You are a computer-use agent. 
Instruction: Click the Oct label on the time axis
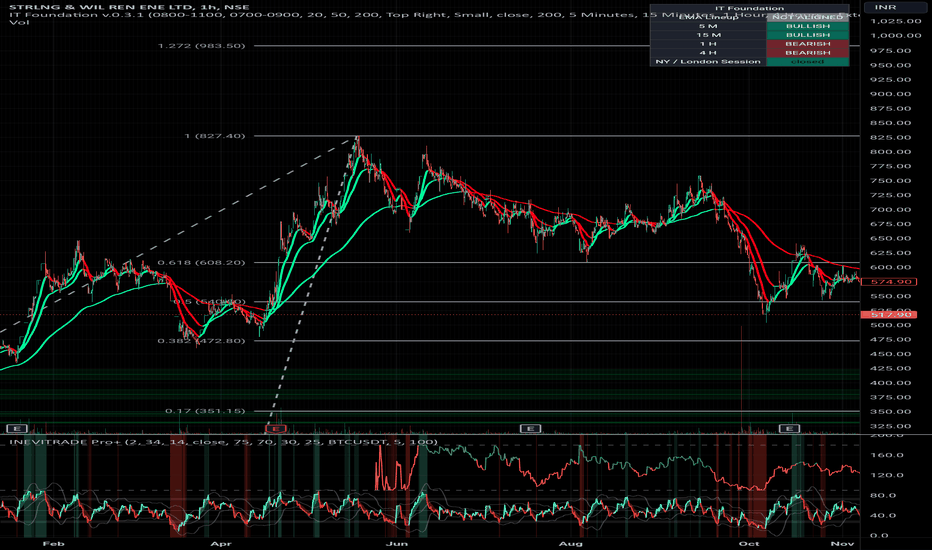tap(749, 543)
